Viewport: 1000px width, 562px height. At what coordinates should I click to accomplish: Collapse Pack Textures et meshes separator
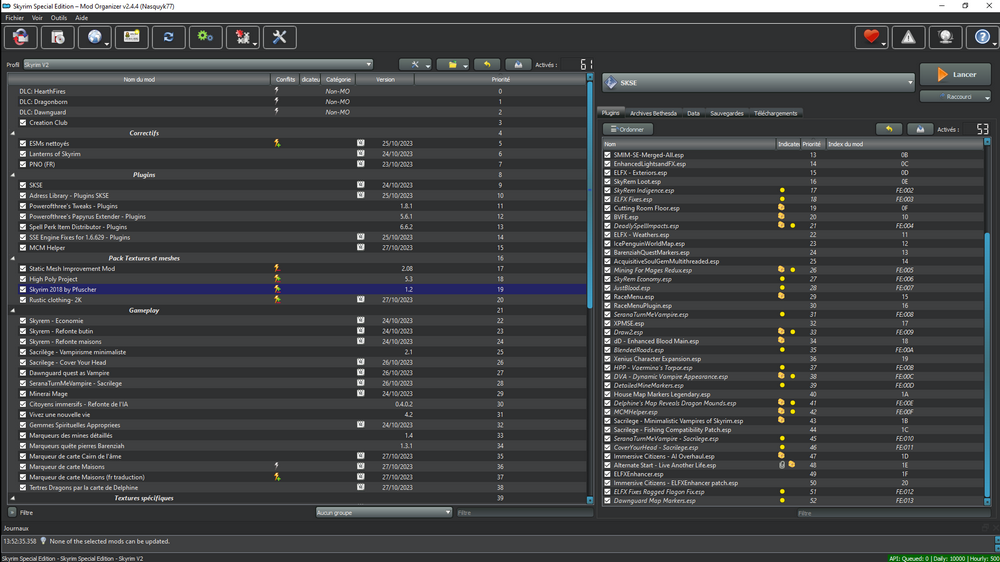13,258
